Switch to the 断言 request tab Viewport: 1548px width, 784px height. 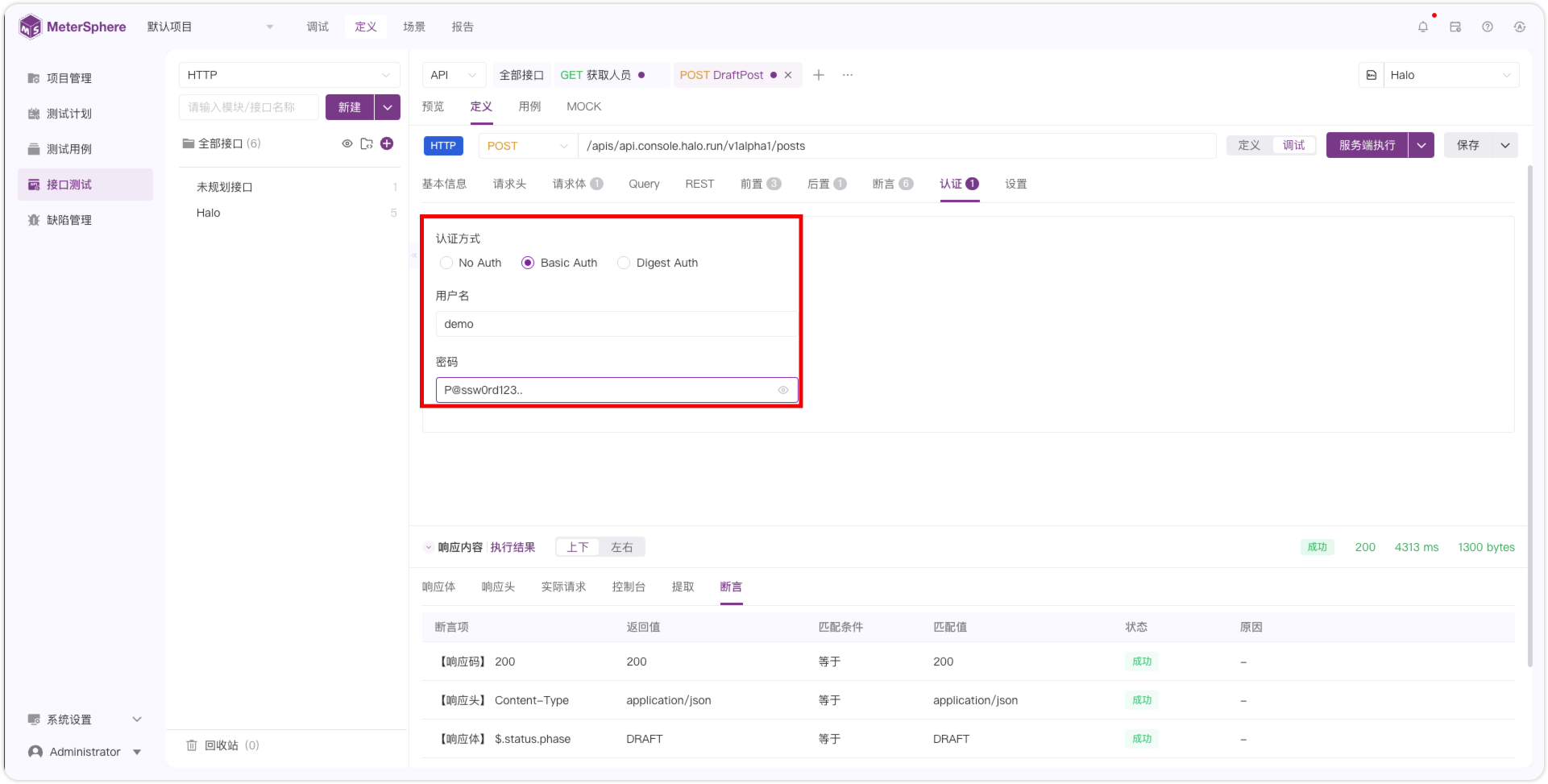(x=893, y=184)
